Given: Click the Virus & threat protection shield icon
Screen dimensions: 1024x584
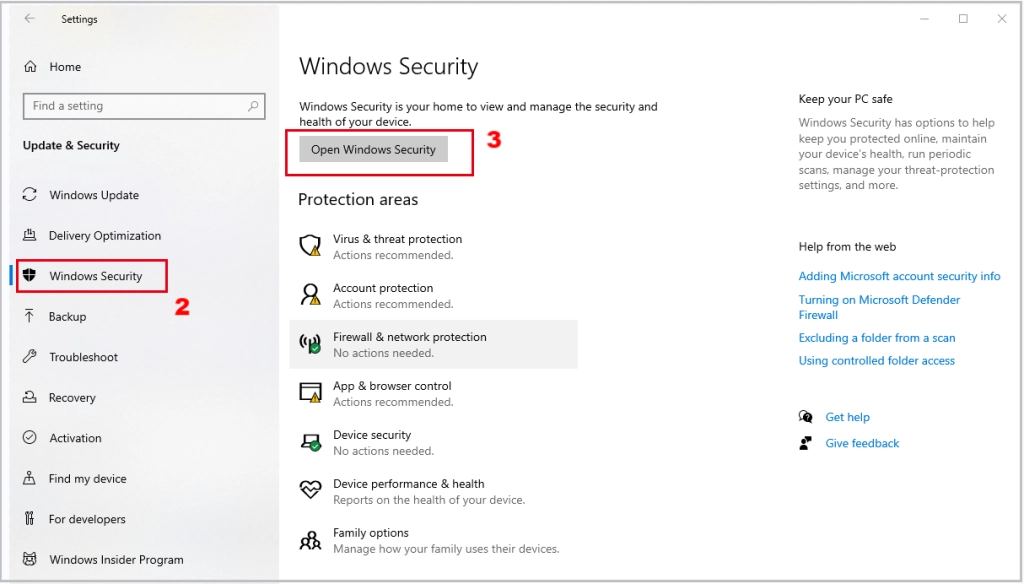Looking at the screenshot, I should click(x=310, y=246).
